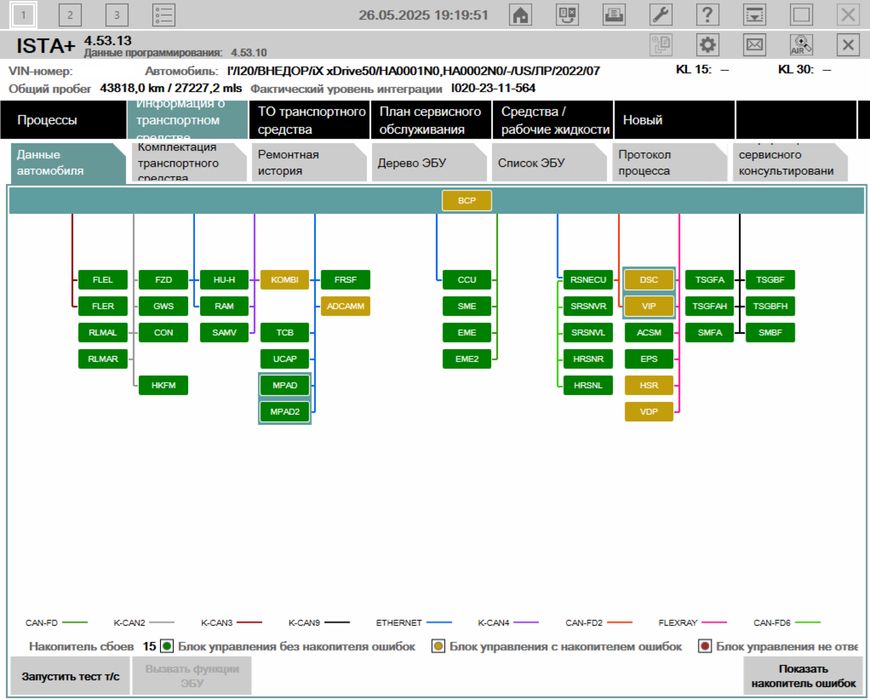This screenshot has height=700, width=870.
Task: Switch to Протокол процесса tab
Action: pos(670,163)
